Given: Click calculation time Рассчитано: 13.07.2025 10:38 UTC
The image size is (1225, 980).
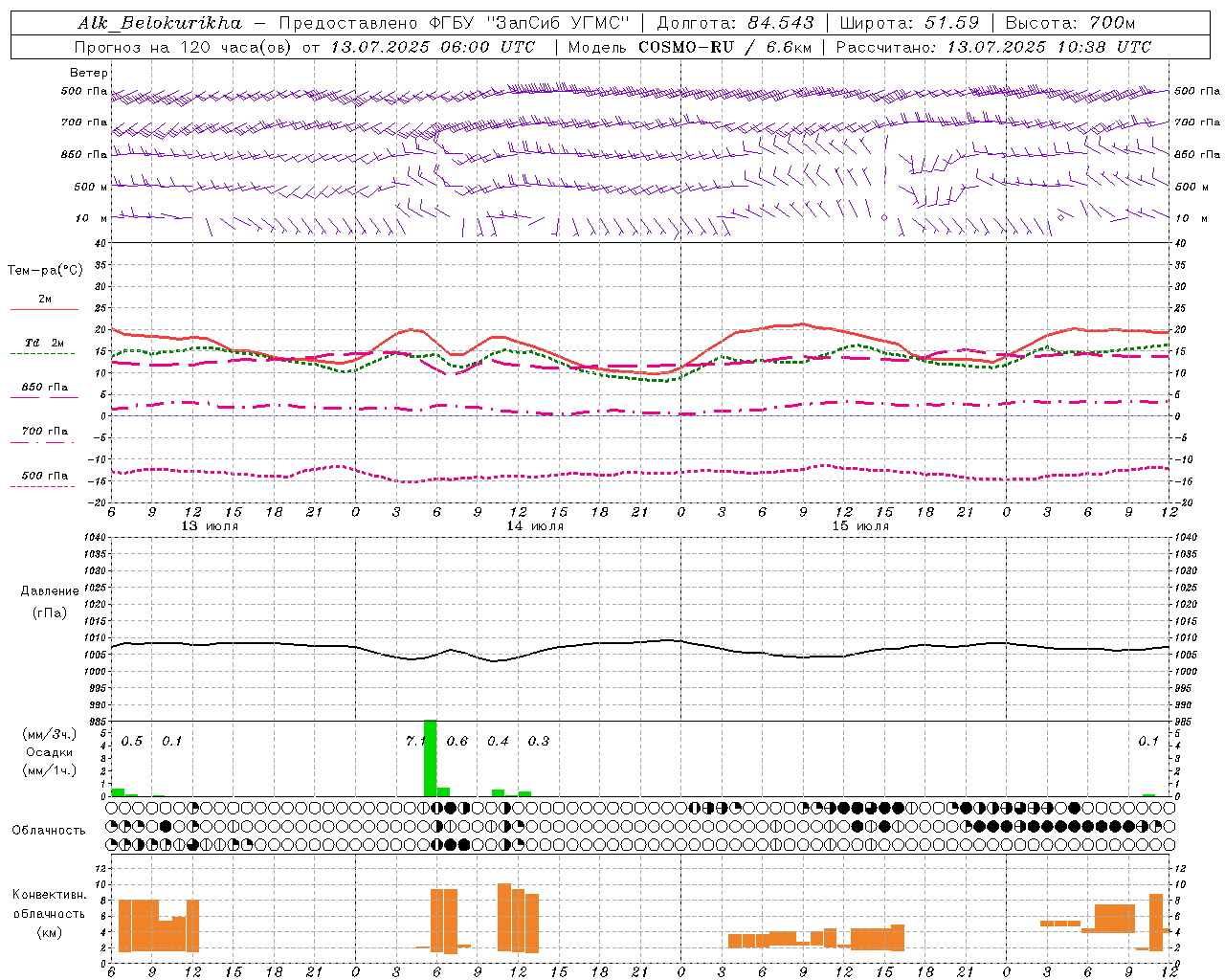Looking at the screenshot, I should click(x=994, y=46).
